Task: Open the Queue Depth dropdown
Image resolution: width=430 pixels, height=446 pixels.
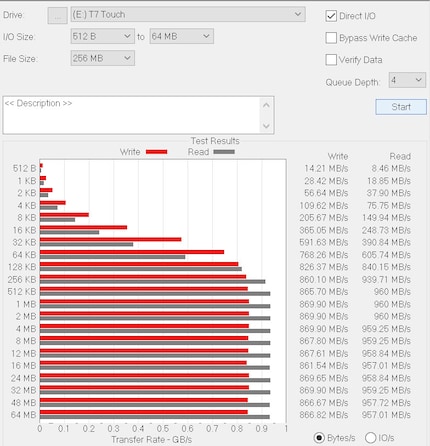Action: tap(407, 80)
